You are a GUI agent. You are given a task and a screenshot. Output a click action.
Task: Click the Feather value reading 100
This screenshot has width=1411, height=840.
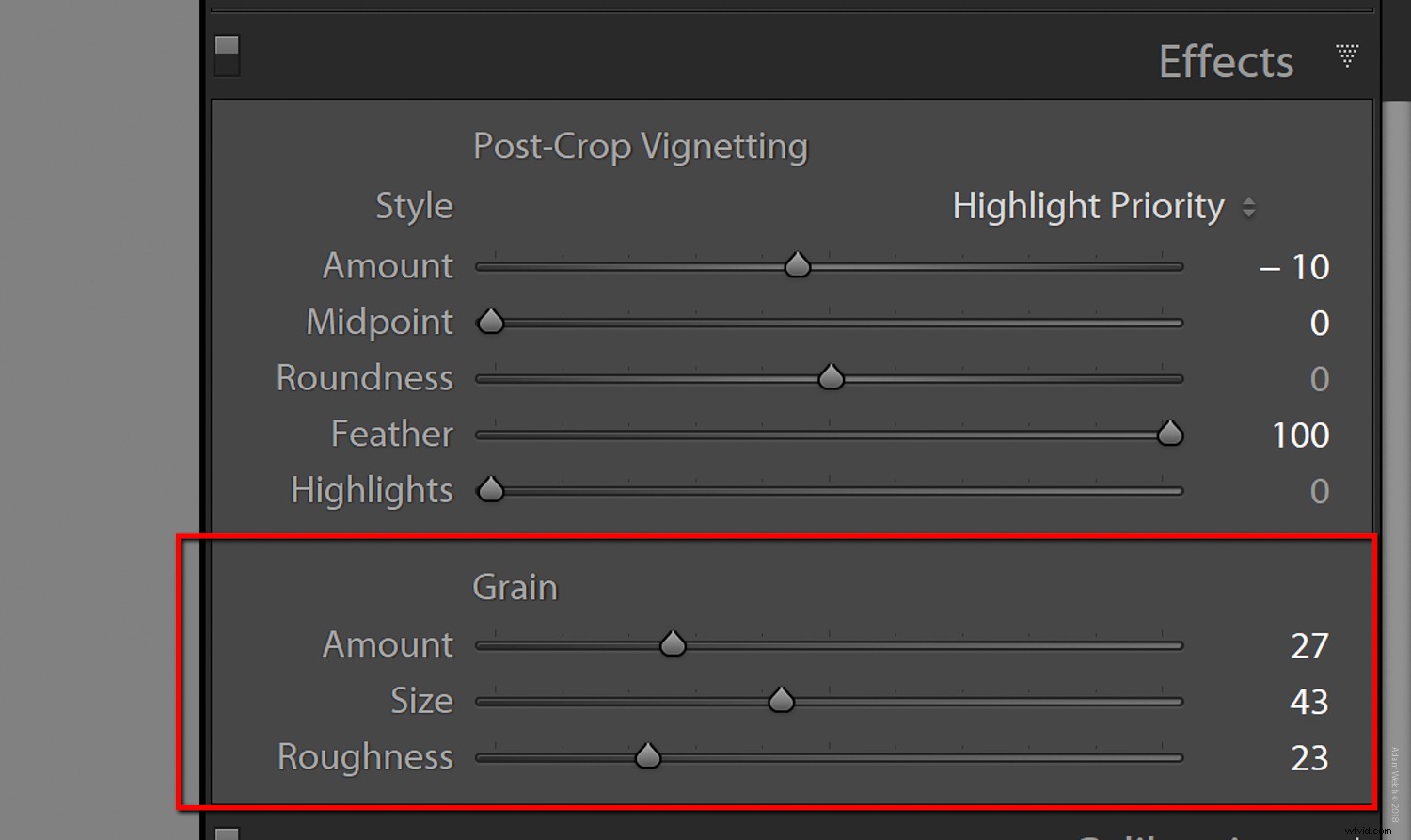tap(1299, 435)
